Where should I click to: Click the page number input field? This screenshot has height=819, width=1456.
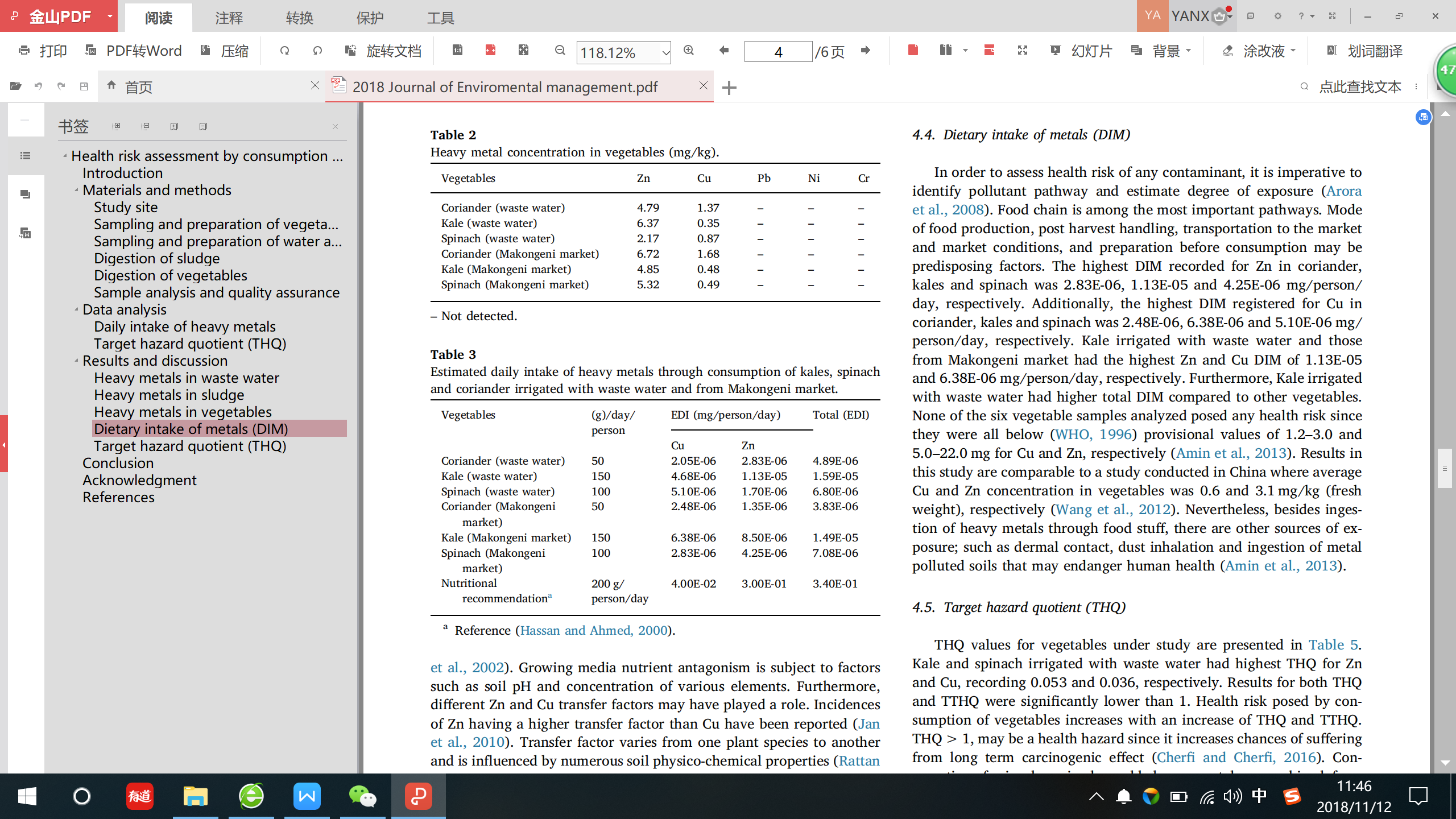click(777, 52)
